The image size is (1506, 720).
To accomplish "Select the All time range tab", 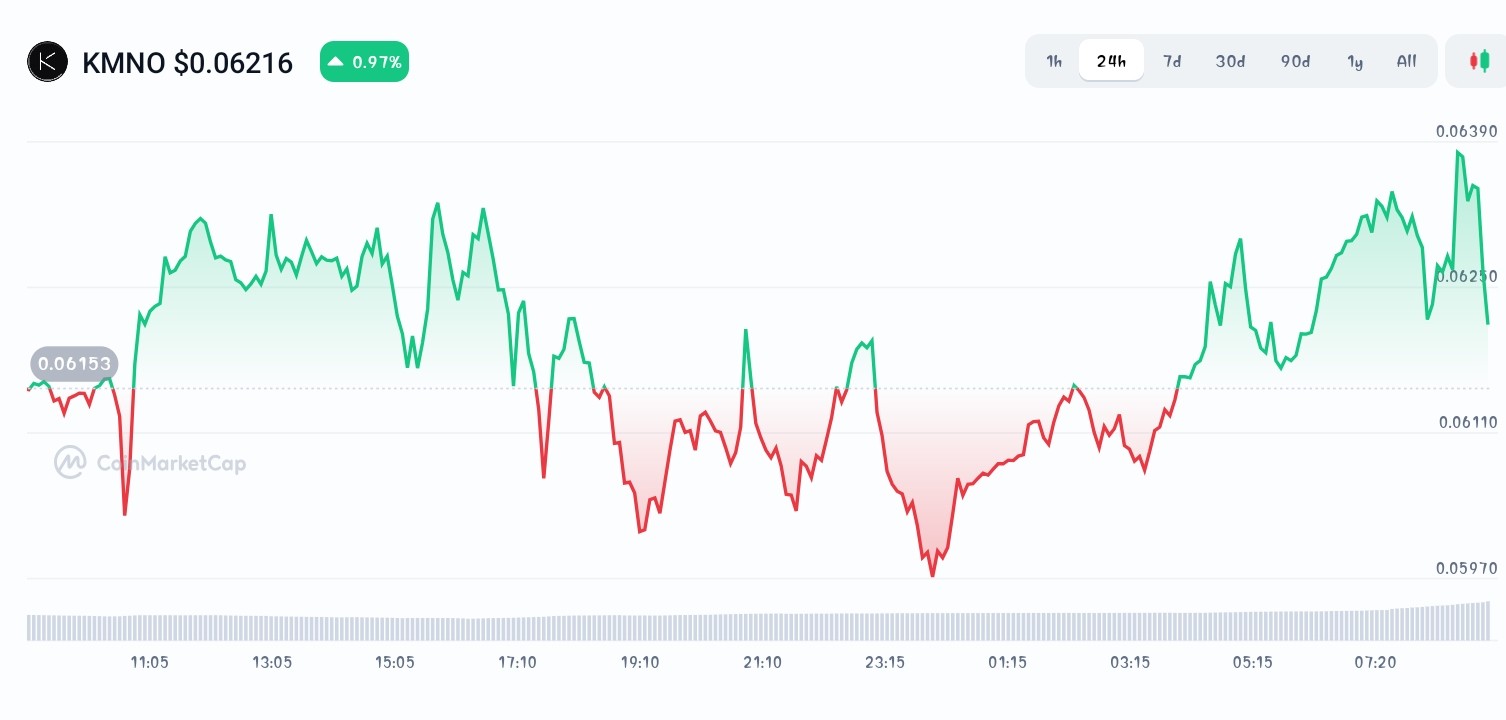I will (1406, 61).
